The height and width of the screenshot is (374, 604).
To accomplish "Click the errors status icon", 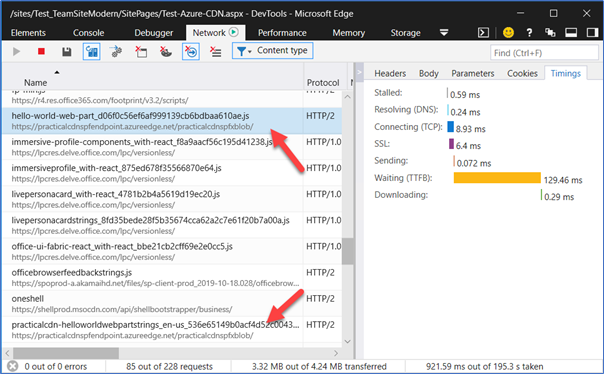I will coord(12,366).
